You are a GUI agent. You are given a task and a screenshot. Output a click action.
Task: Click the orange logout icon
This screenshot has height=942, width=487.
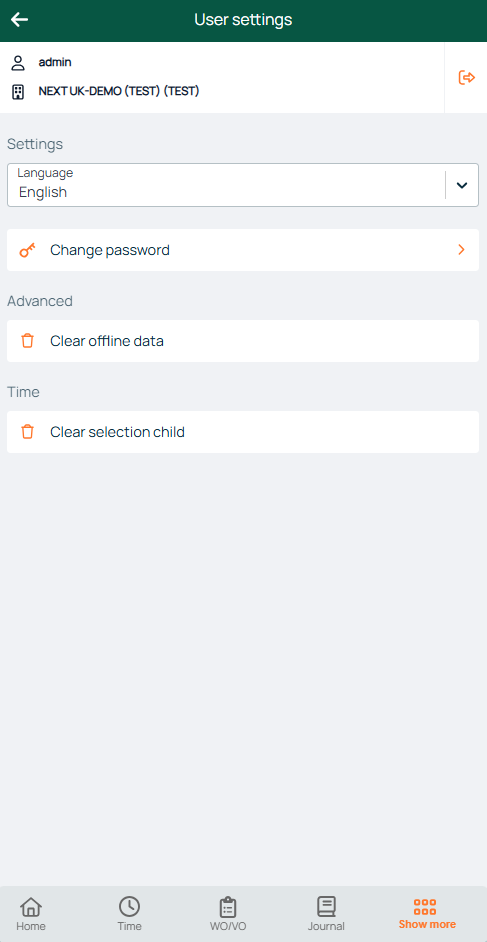[x=466, y=77]
